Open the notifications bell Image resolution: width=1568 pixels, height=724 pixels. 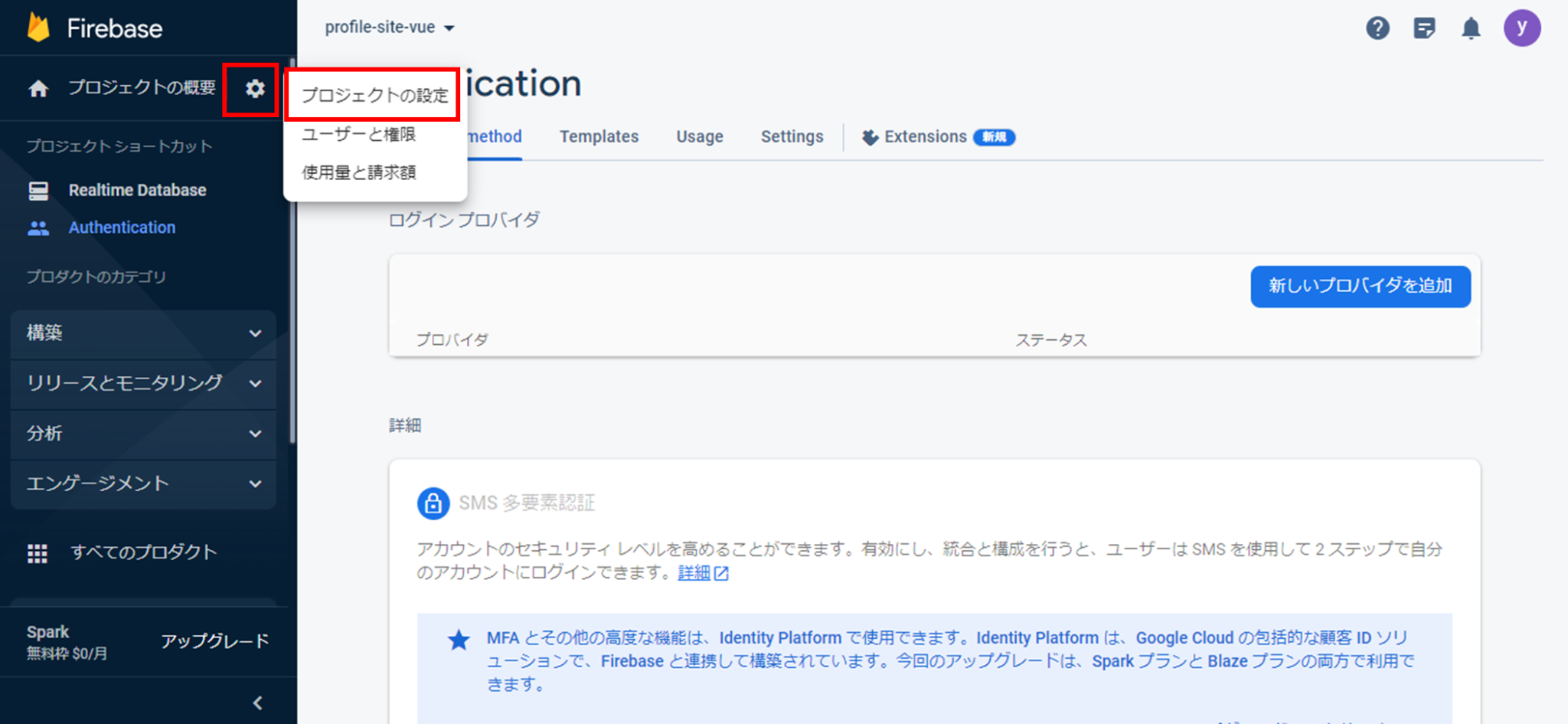coord(1472,28)
